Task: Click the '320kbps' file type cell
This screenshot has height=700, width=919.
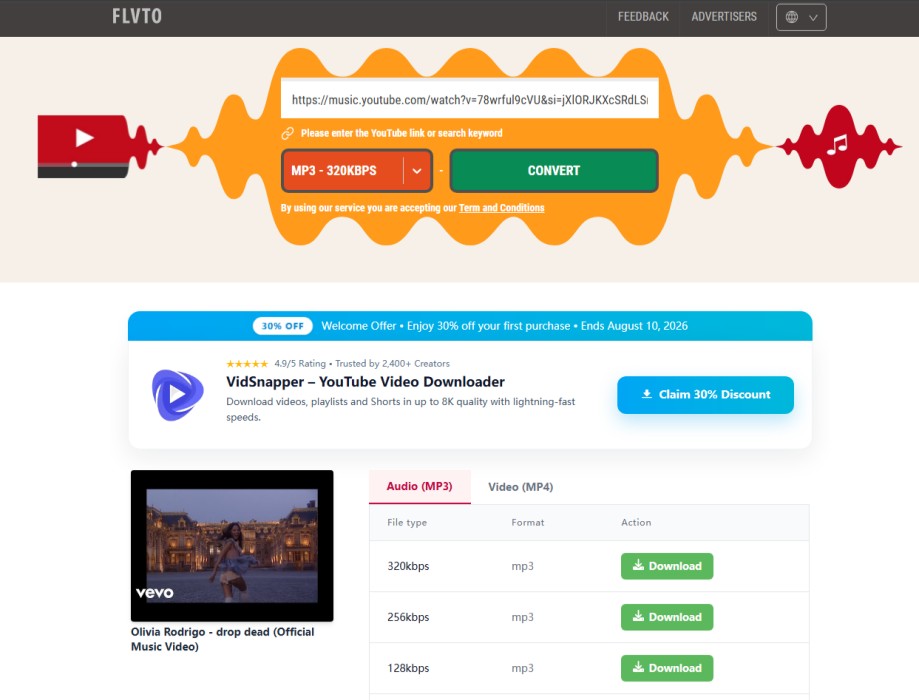Action: 408,566
